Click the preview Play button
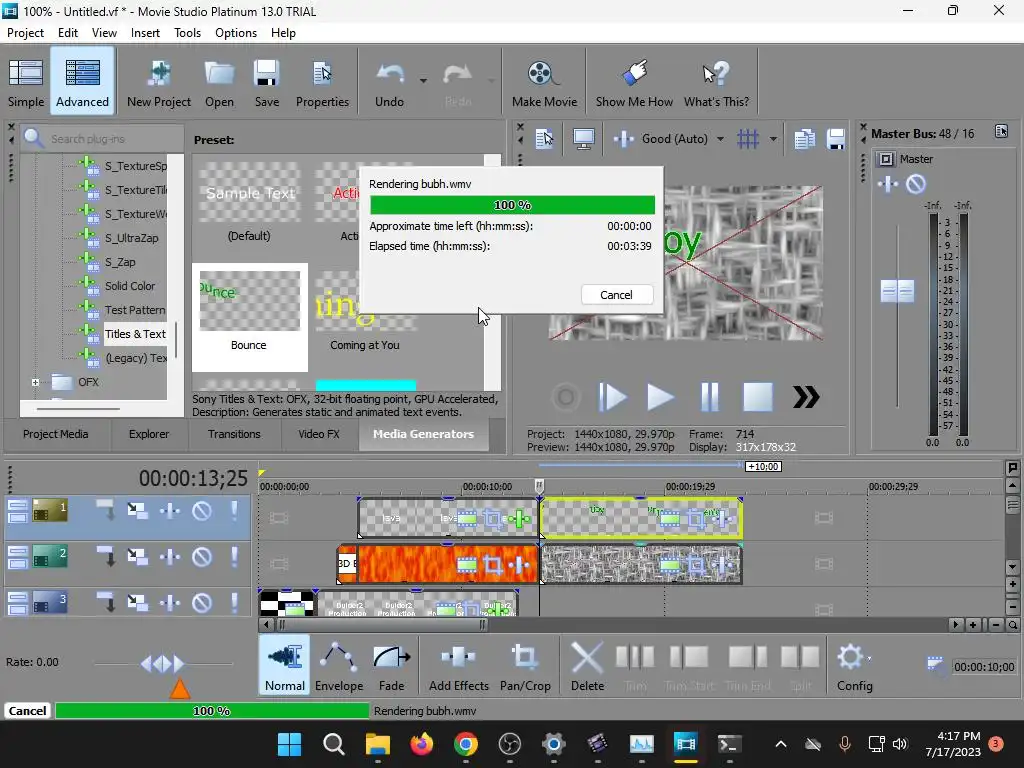This screenshot has width=1024, height=768. tap(660, 397)
